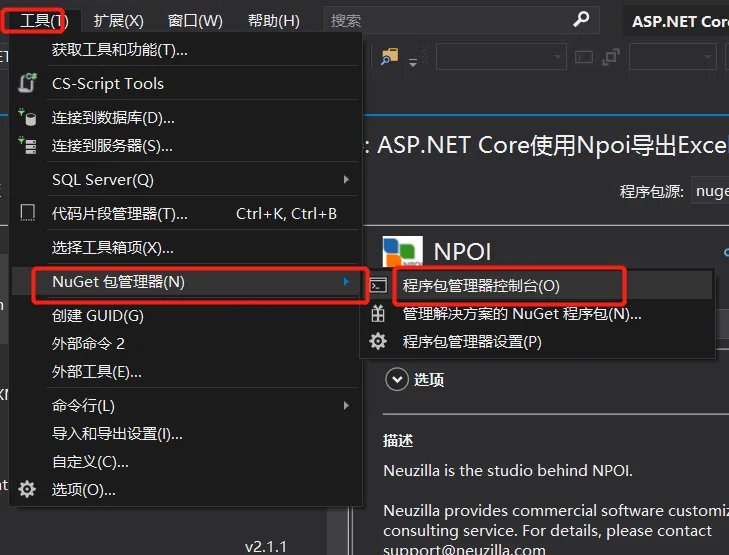
Task: Click the gear icon beside 选项(O)...
Action: pyautogui.click(x=27, y=489)
